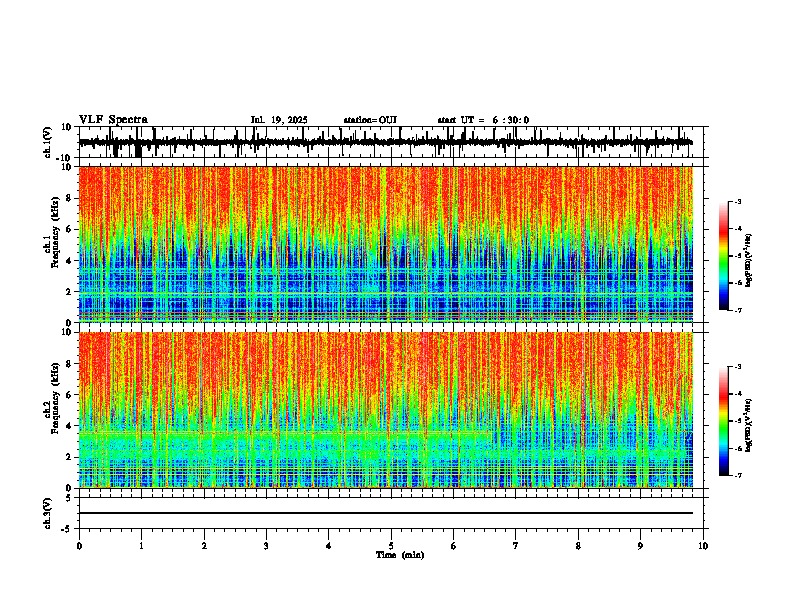Click time-axis tick label "3"

coord(266,546)
